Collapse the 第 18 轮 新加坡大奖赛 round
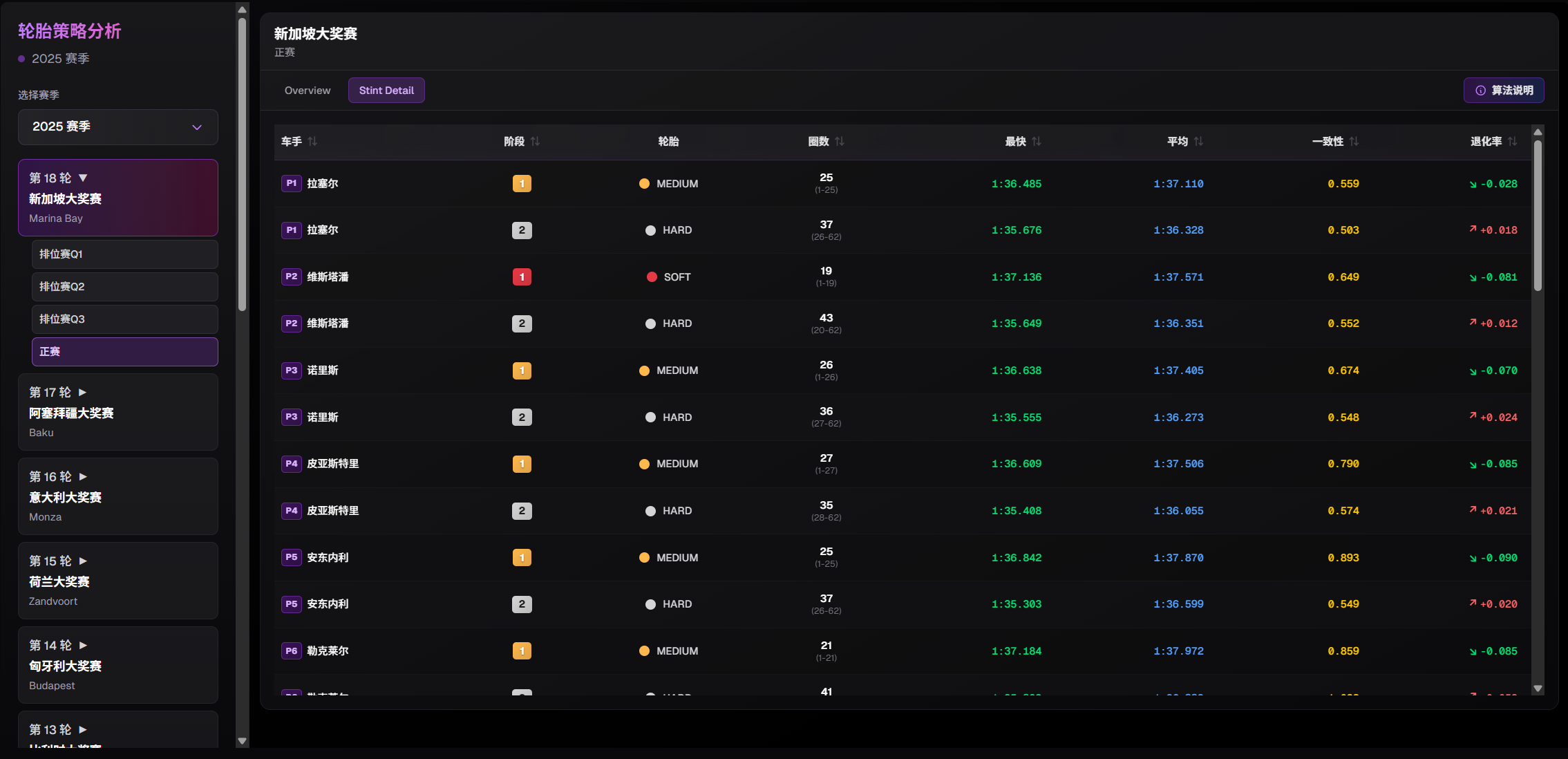 (x=118, y=197)
